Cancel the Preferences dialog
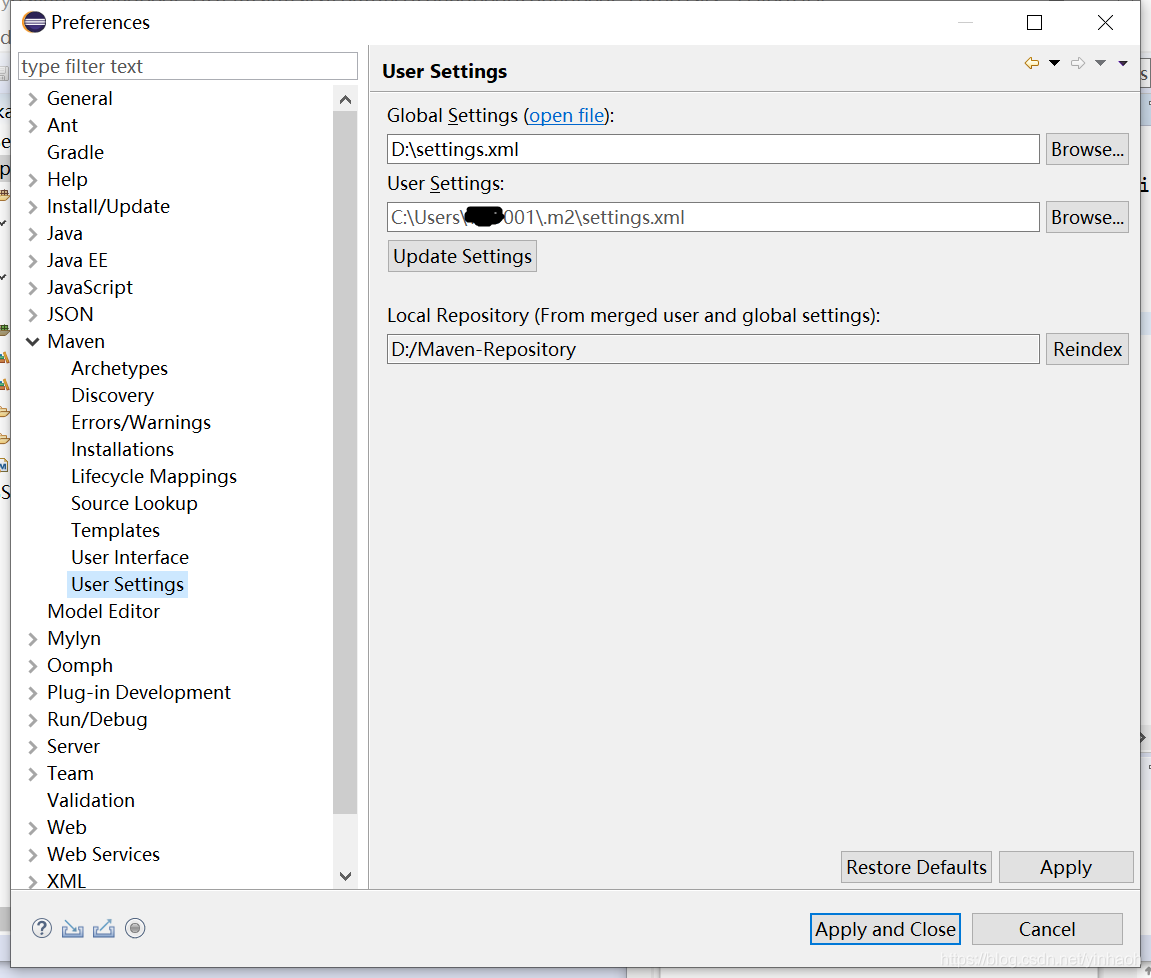Screen dimensions: 1151x978 tap(1047, 930)
